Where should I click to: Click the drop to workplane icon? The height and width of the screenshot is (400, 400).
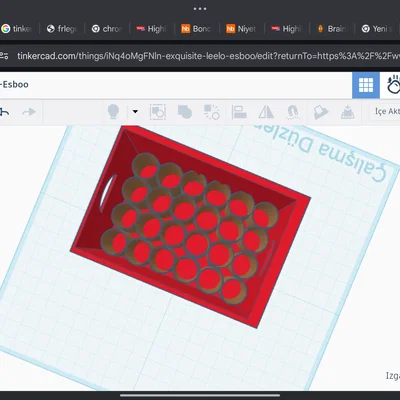348,112
